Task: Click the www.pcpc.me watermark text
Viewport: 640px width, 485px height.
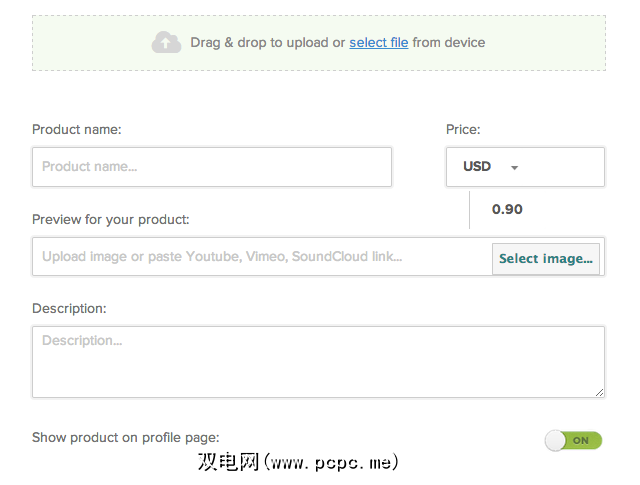Action: [x=336, y=463]
